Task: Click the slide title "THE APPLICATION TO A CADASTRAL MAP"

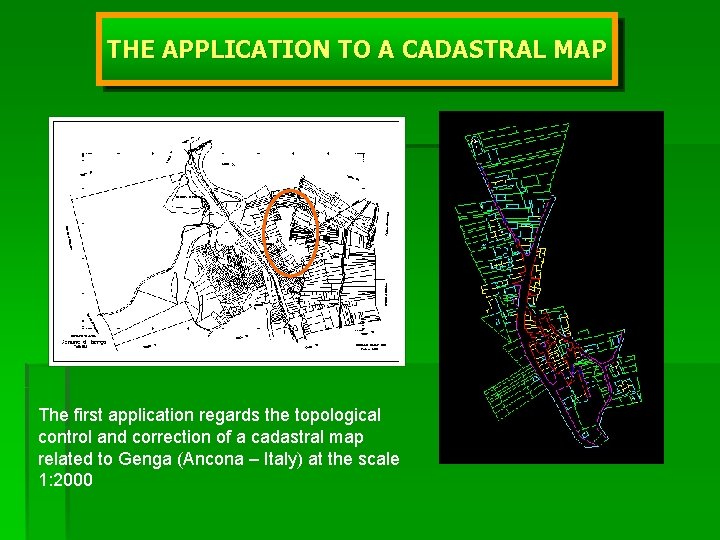Action: pos(356,49)
